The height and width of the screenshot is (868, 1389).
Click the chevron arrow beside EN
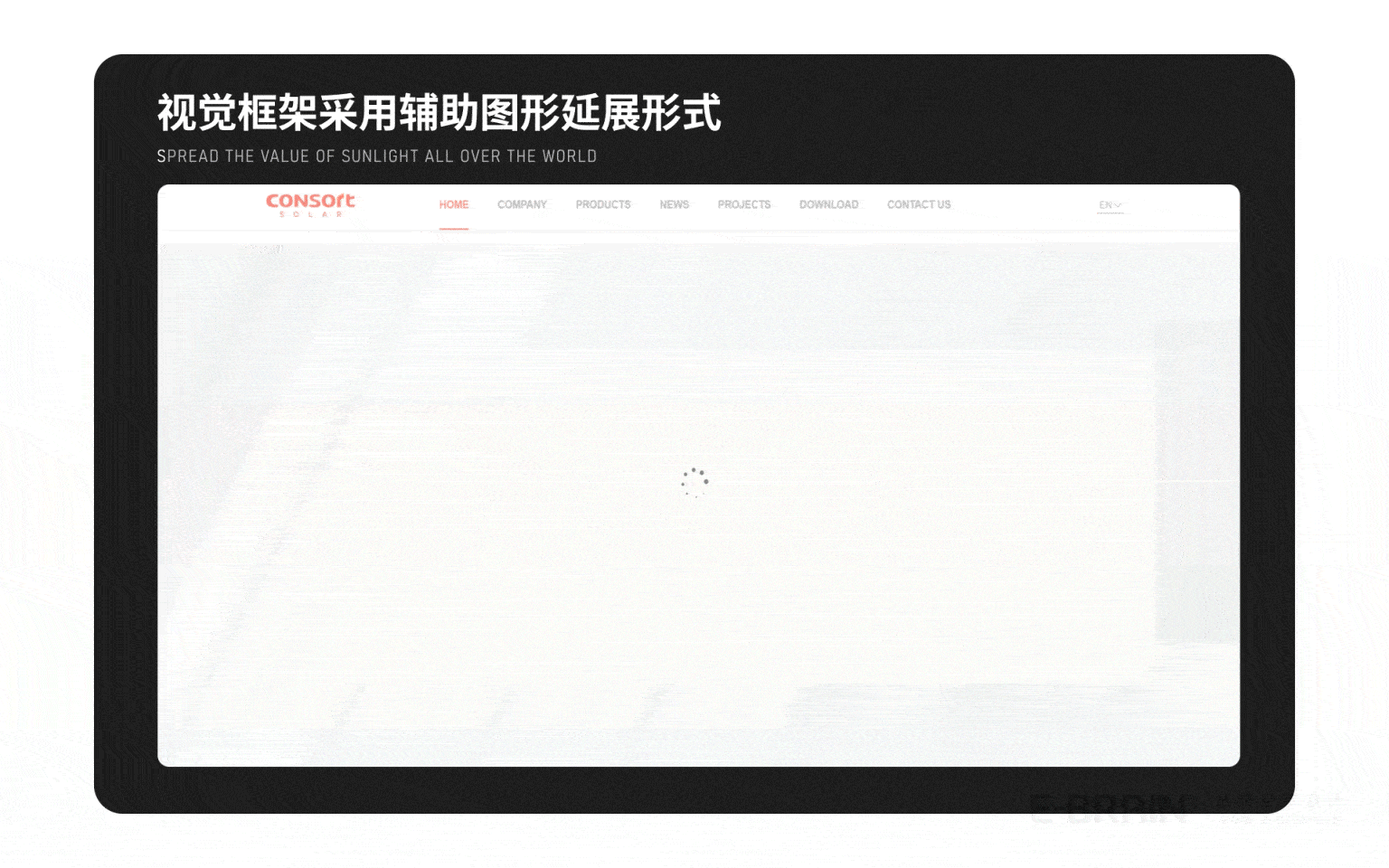1118,205
